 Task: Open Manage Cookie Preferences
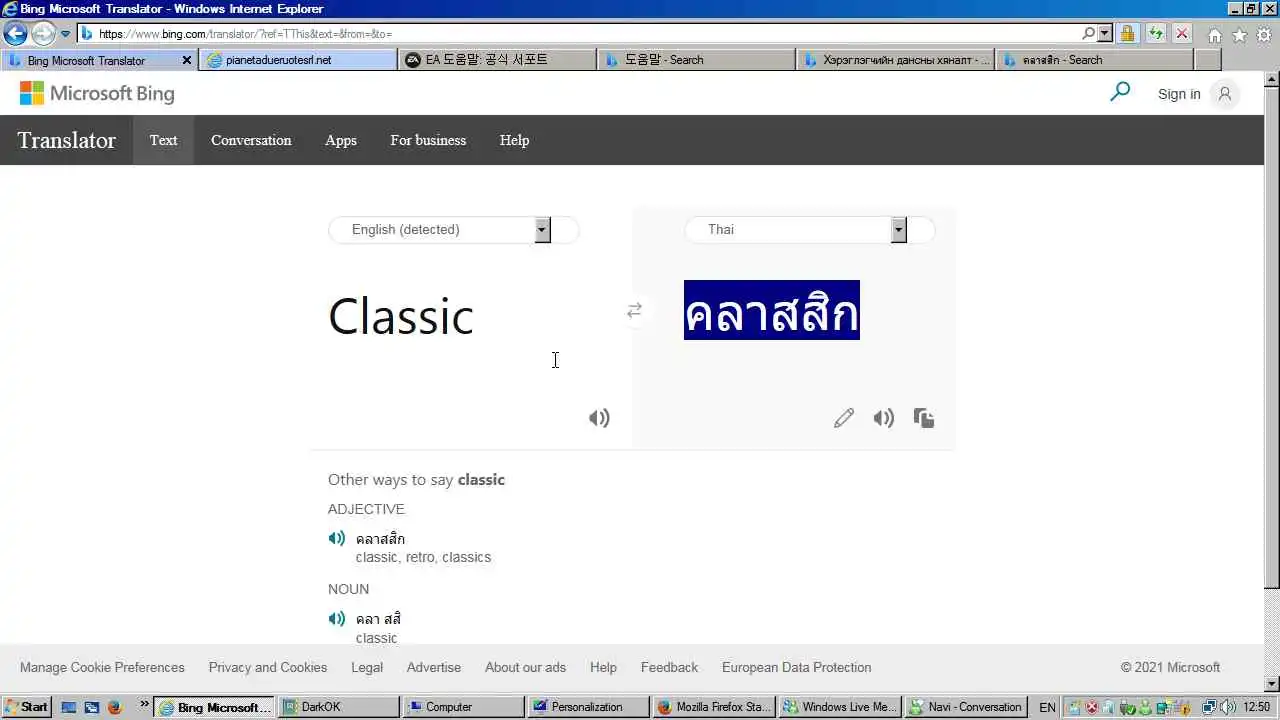(x=102, y=667)
